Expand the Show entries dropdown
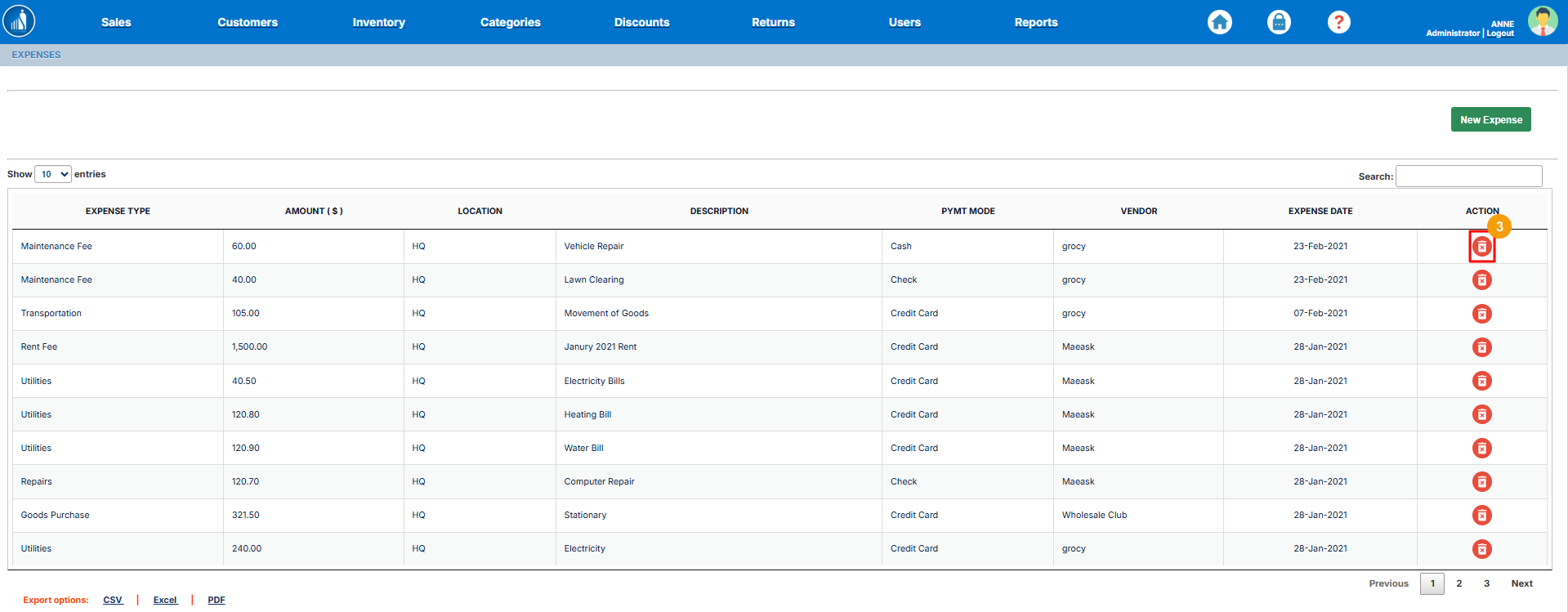This screenshot has width=1568, height=612. coord(53,174)
